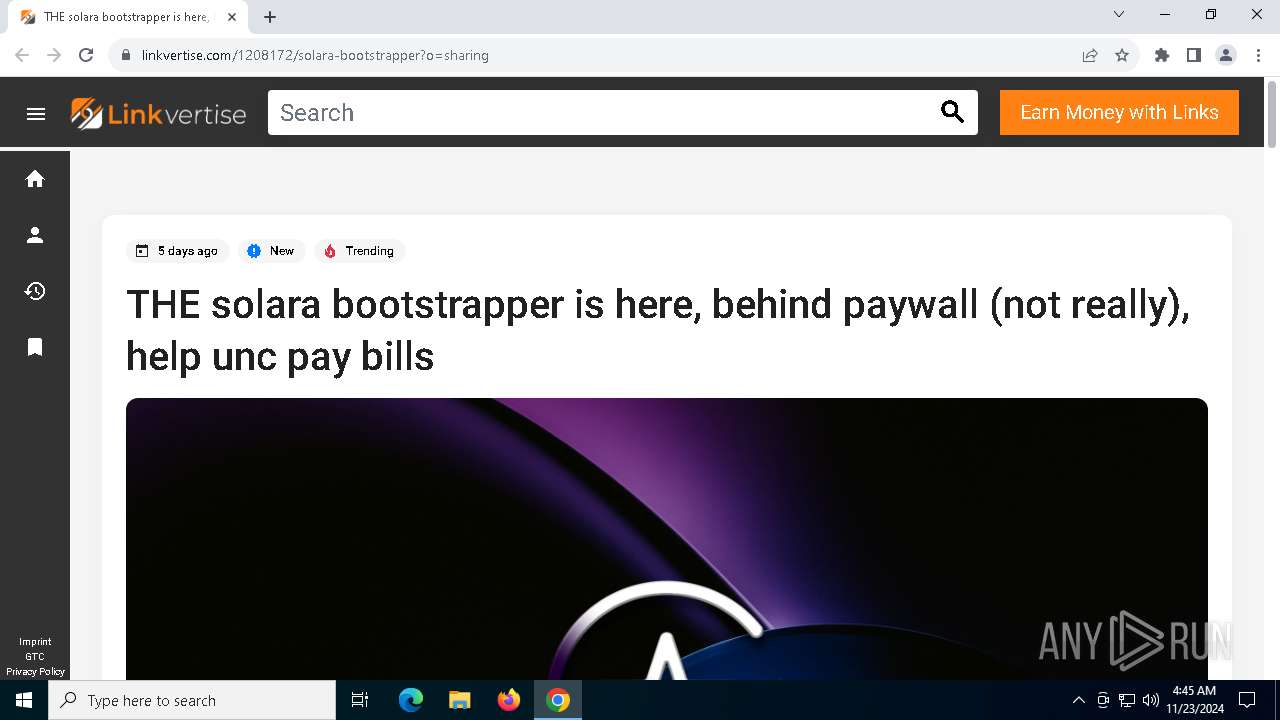
Task: Bookmark this page with the star
Action: pyautogui.click(x=1122, y=55)
